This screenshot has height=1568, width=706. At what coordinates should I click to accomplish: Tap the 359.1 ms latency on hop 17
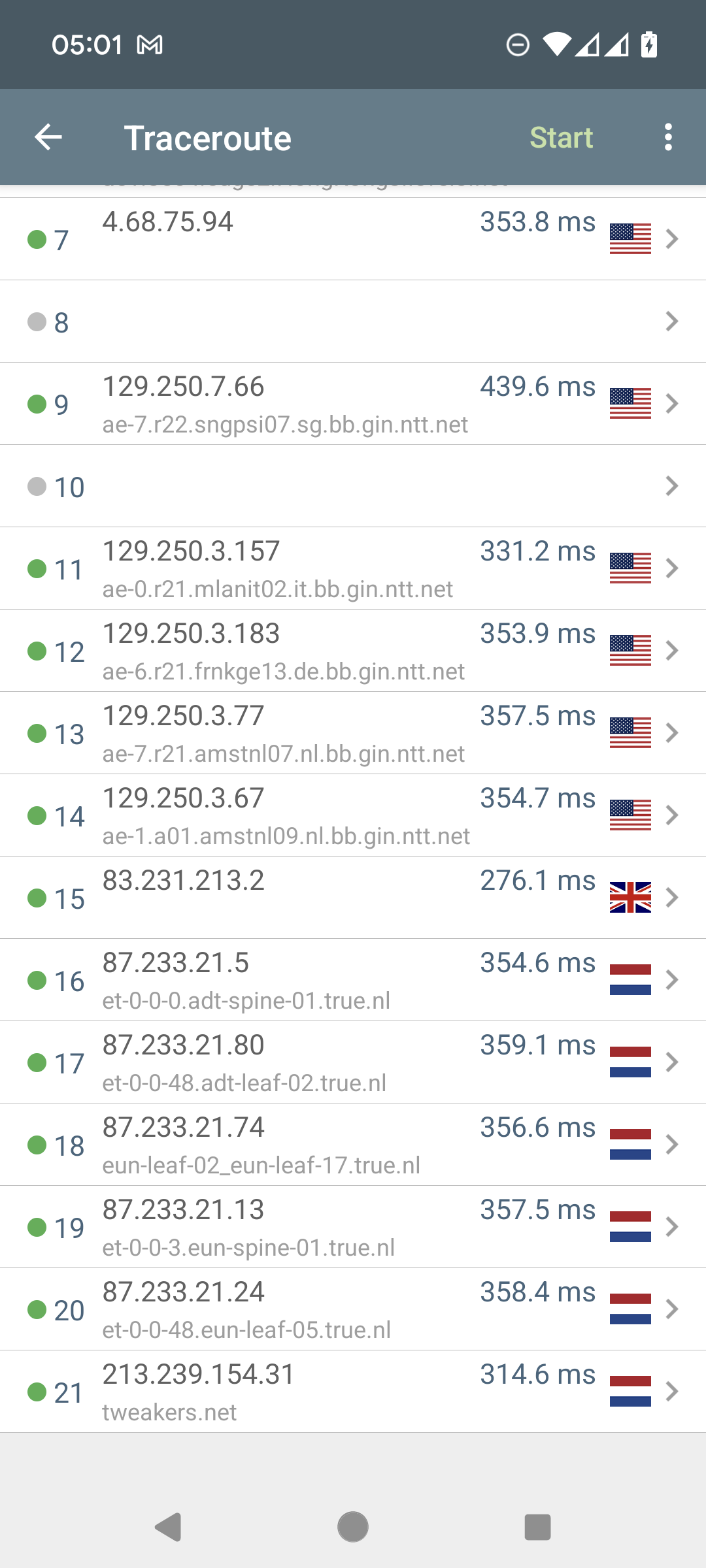click(537, 1045)
